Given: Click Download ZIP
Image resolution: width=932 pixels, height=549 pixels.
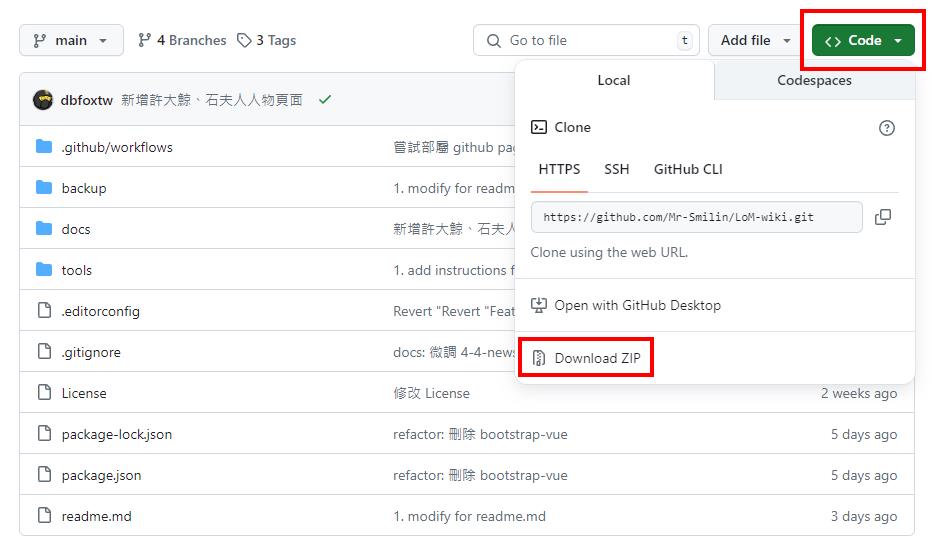Looking at the screenshot, I should click(597, 358).
